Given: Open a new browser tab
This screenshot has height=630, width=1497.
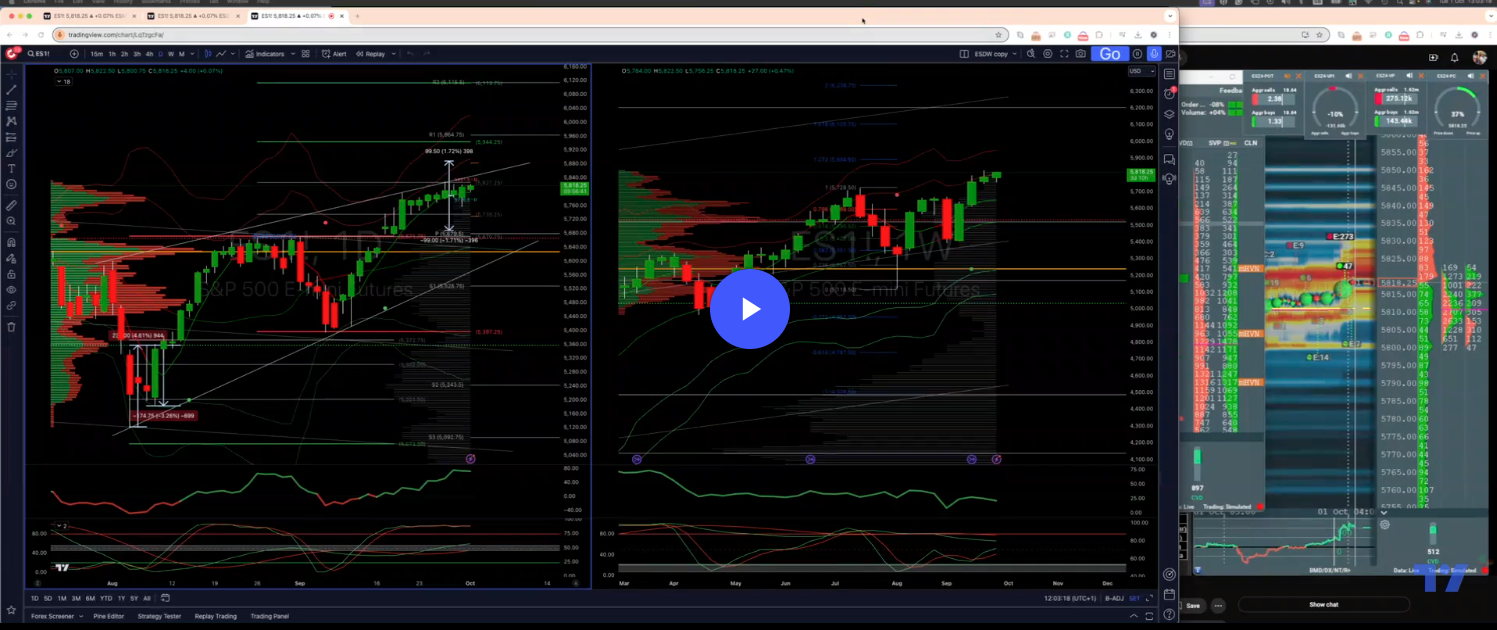Looking at the screenshot, I should (357, 16).
